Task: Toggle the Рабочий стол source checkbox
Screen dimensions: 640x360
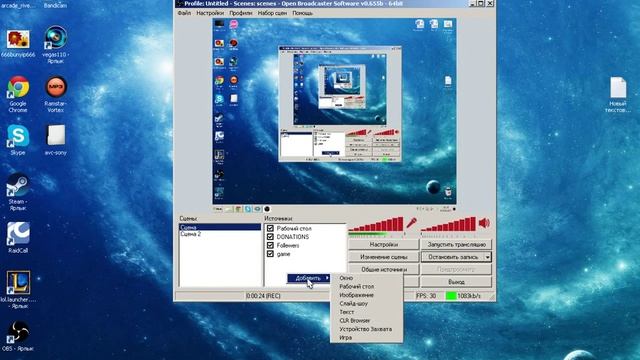Action: (270, 228)
